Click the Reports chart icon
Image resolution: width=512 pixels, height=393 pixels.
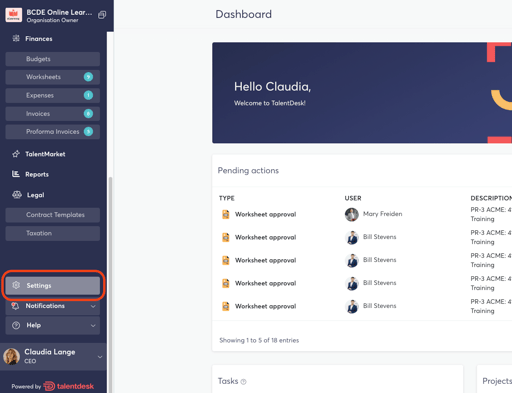[16, 174]
